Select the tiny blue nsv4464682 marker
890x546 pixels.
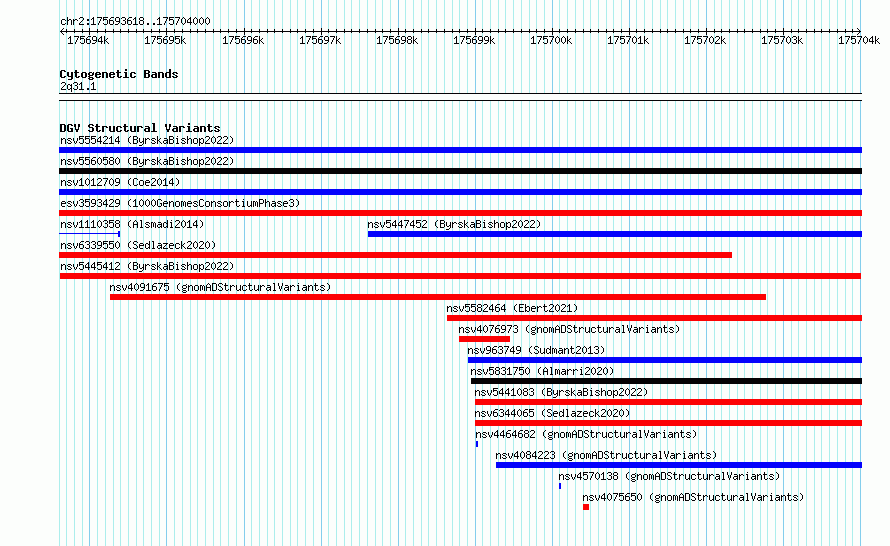tap(477, 444)
